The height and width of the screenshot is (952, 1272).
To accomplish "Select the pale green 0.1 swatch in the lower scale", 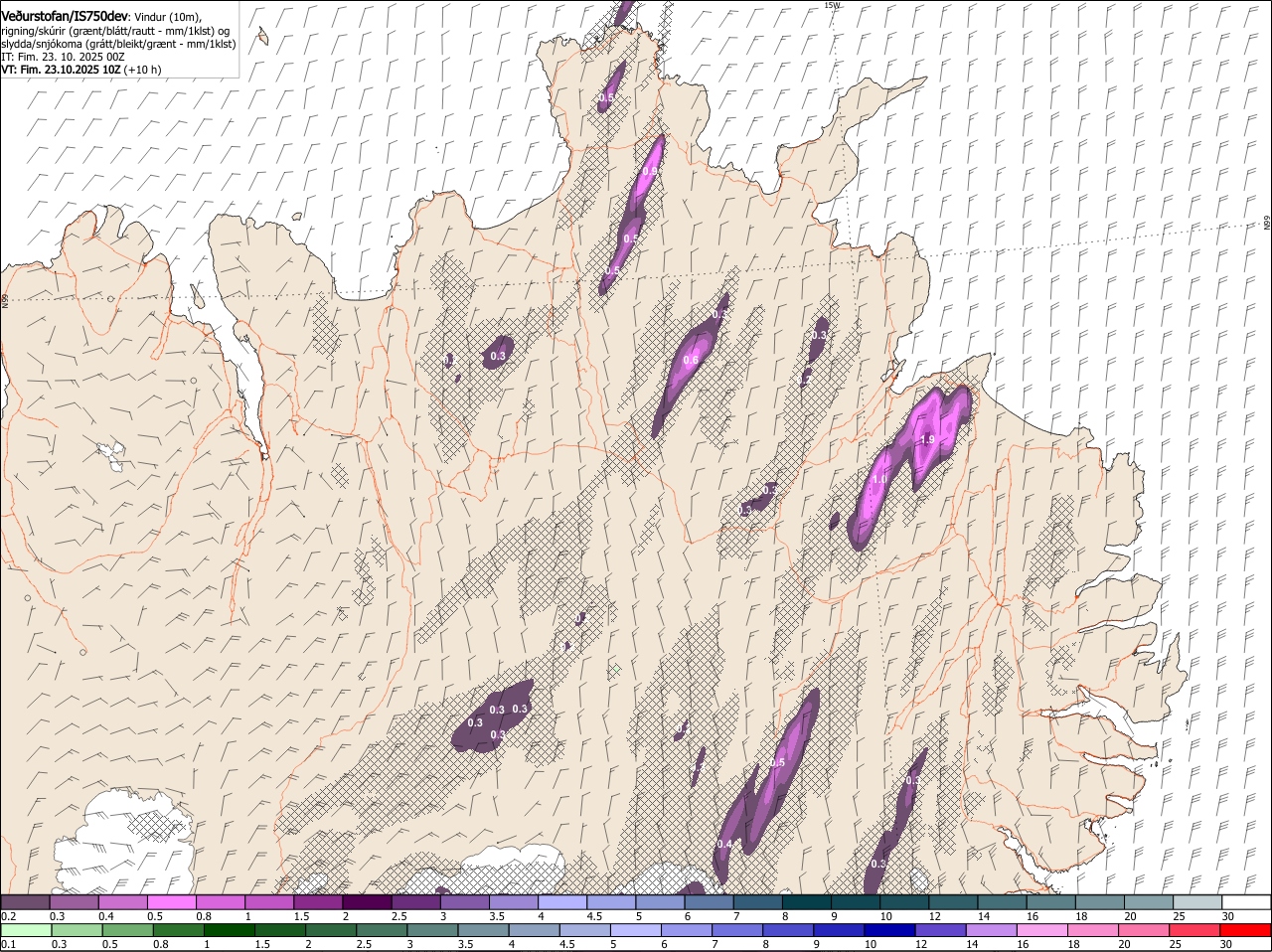I will [x=26, y=930].
